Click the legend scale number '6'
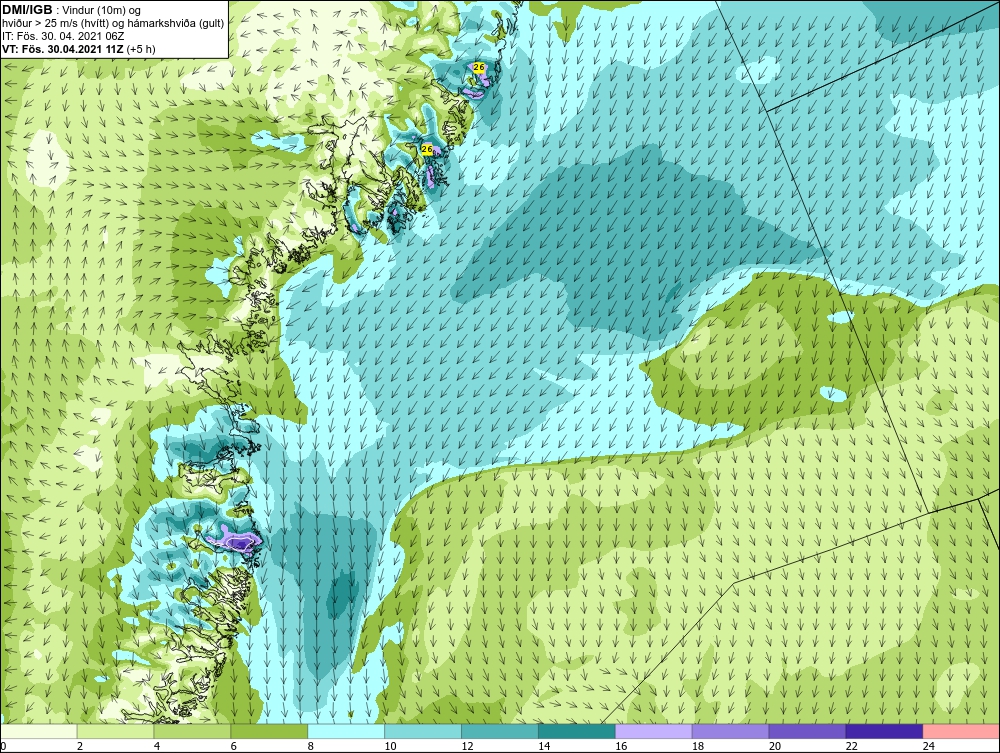 point(233,746)
